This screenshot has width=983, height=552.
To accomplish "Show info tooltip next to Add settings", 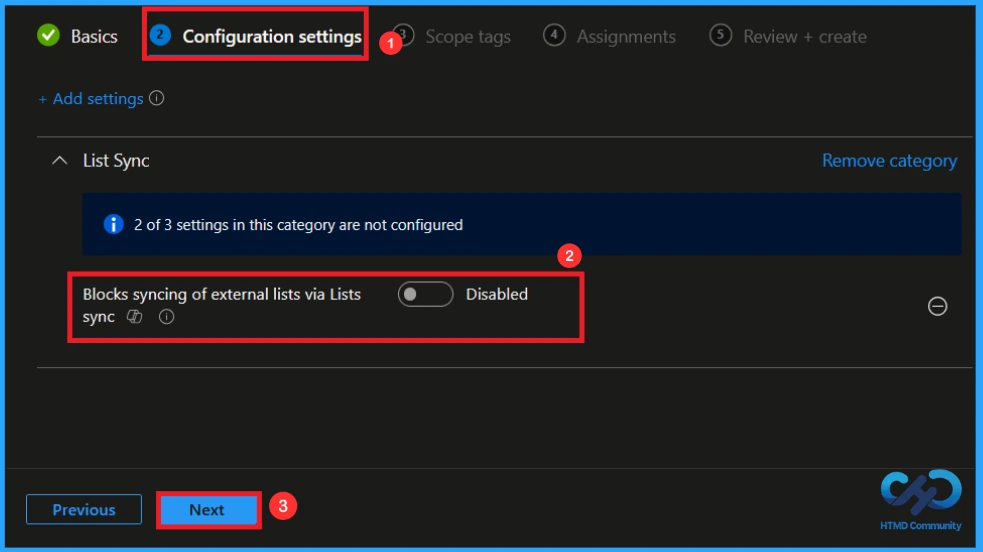I will pos(157,98).
